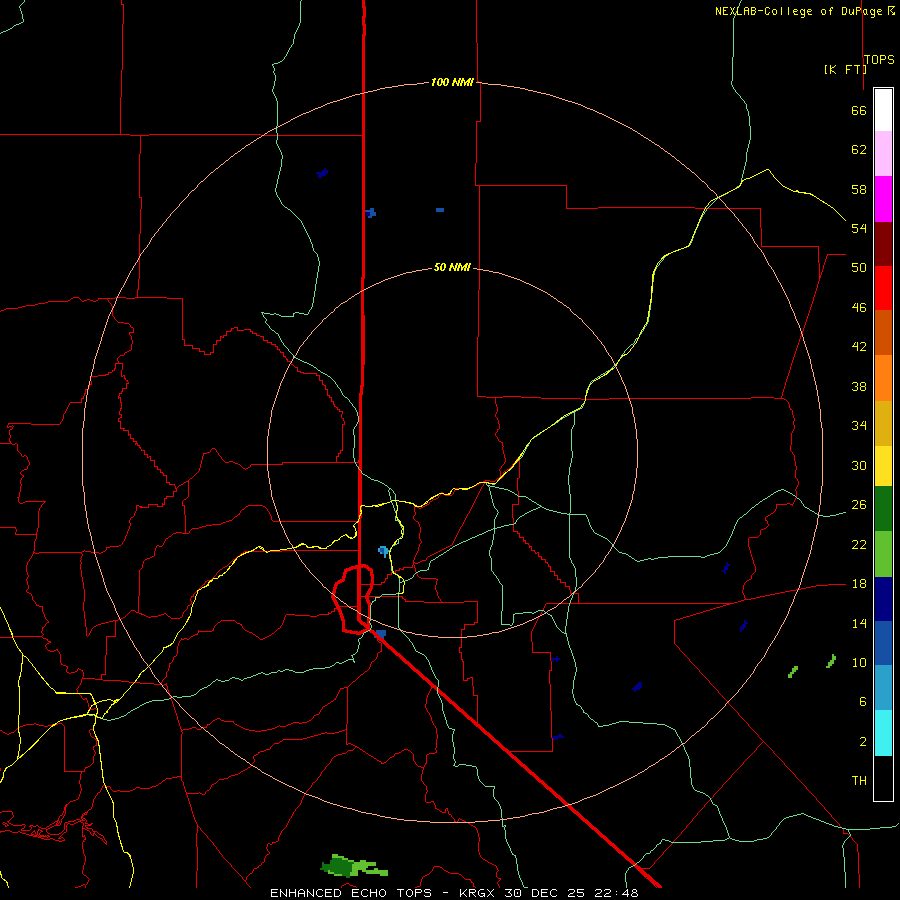Click the KRGX 30 DEC 25 22:48 timestamp
900x900 pixels.
(548, 893)
